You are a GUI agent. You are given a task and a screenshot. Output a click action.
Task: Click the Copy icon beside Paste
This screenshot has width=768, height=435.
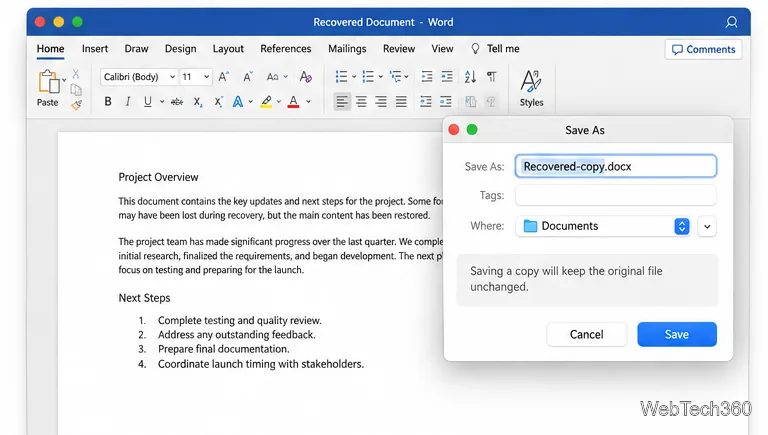pyautogui.click(x=76, y=90)
